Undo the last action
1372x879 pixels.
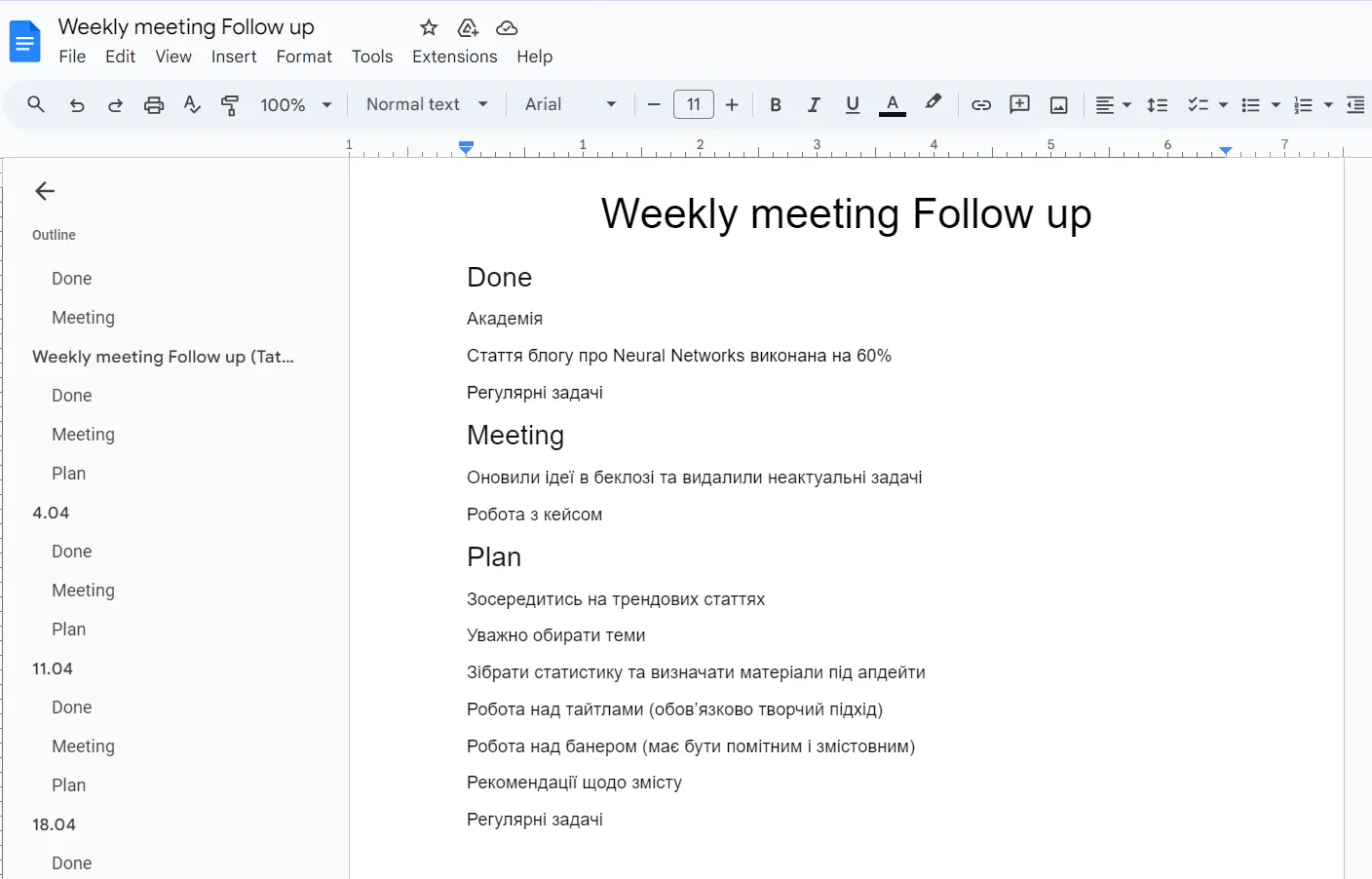[77, 104]
